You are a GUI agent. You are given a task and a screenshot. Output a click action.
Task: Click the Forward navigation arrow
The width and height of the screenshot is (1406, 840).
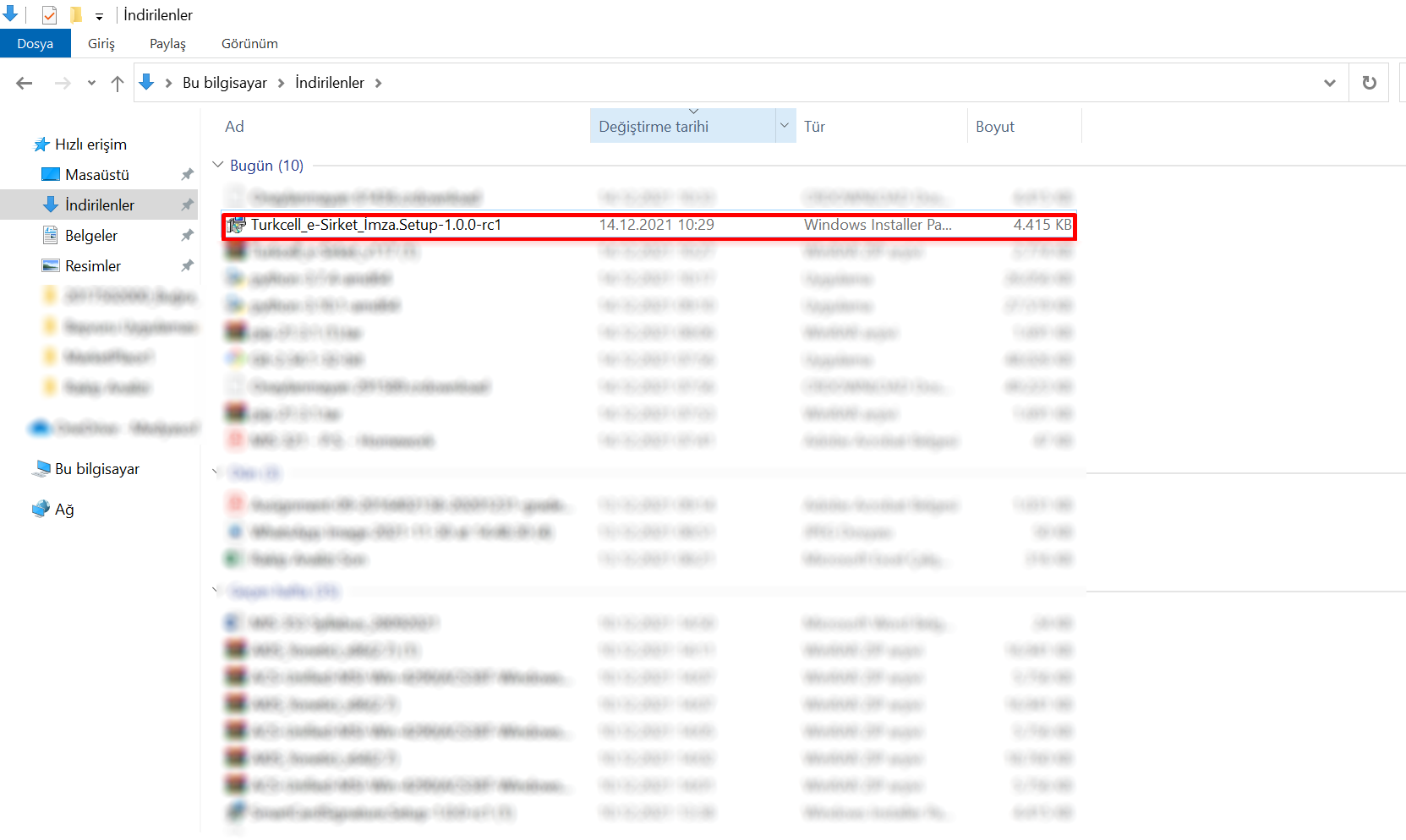pos(63,83)
